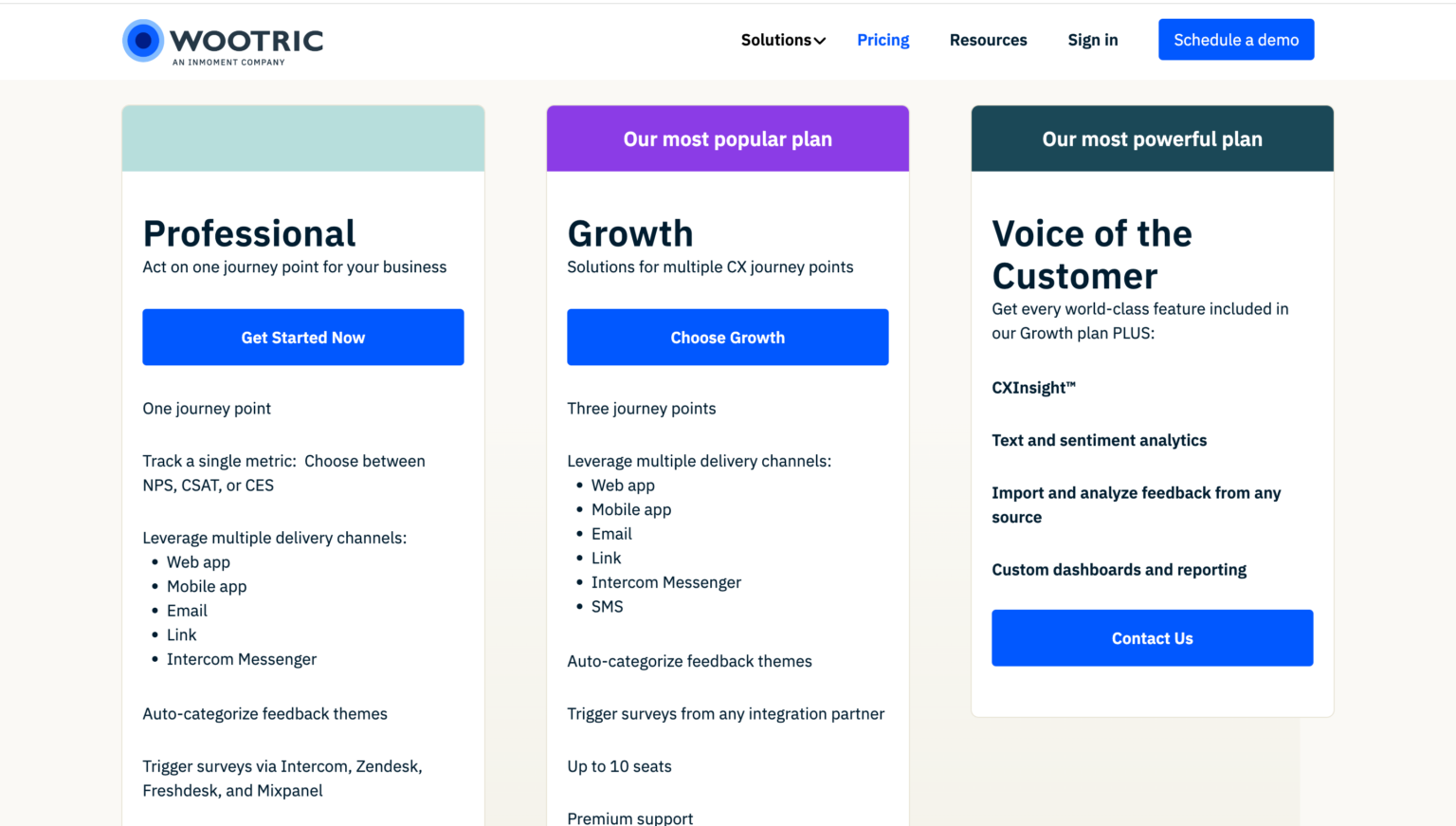Open the Resources navigation page
This screenshot has width=1456, height=826.
tap(988, 40)
